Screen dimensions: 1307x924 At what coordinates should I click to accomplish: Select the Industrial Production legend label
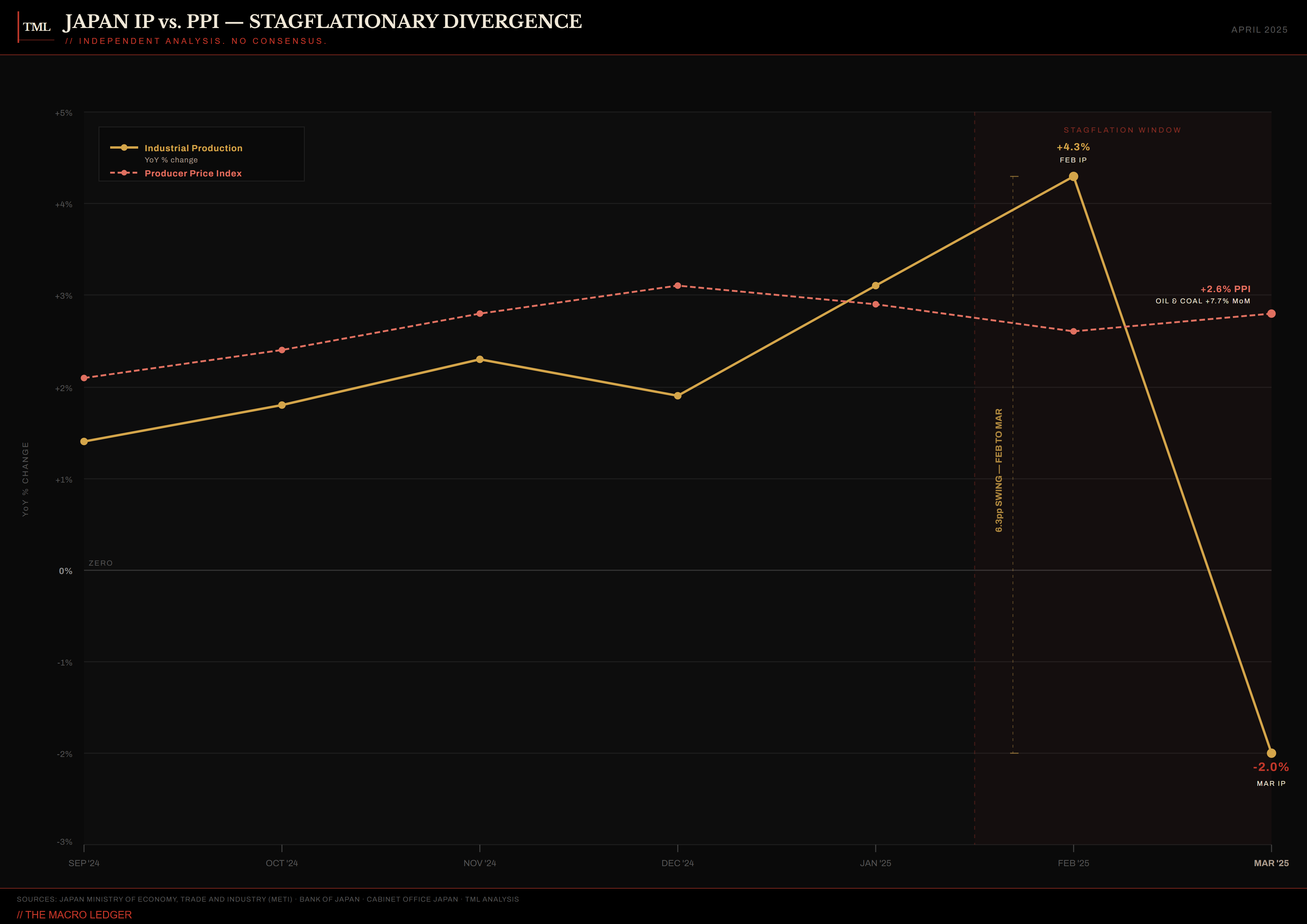point(193,148)
